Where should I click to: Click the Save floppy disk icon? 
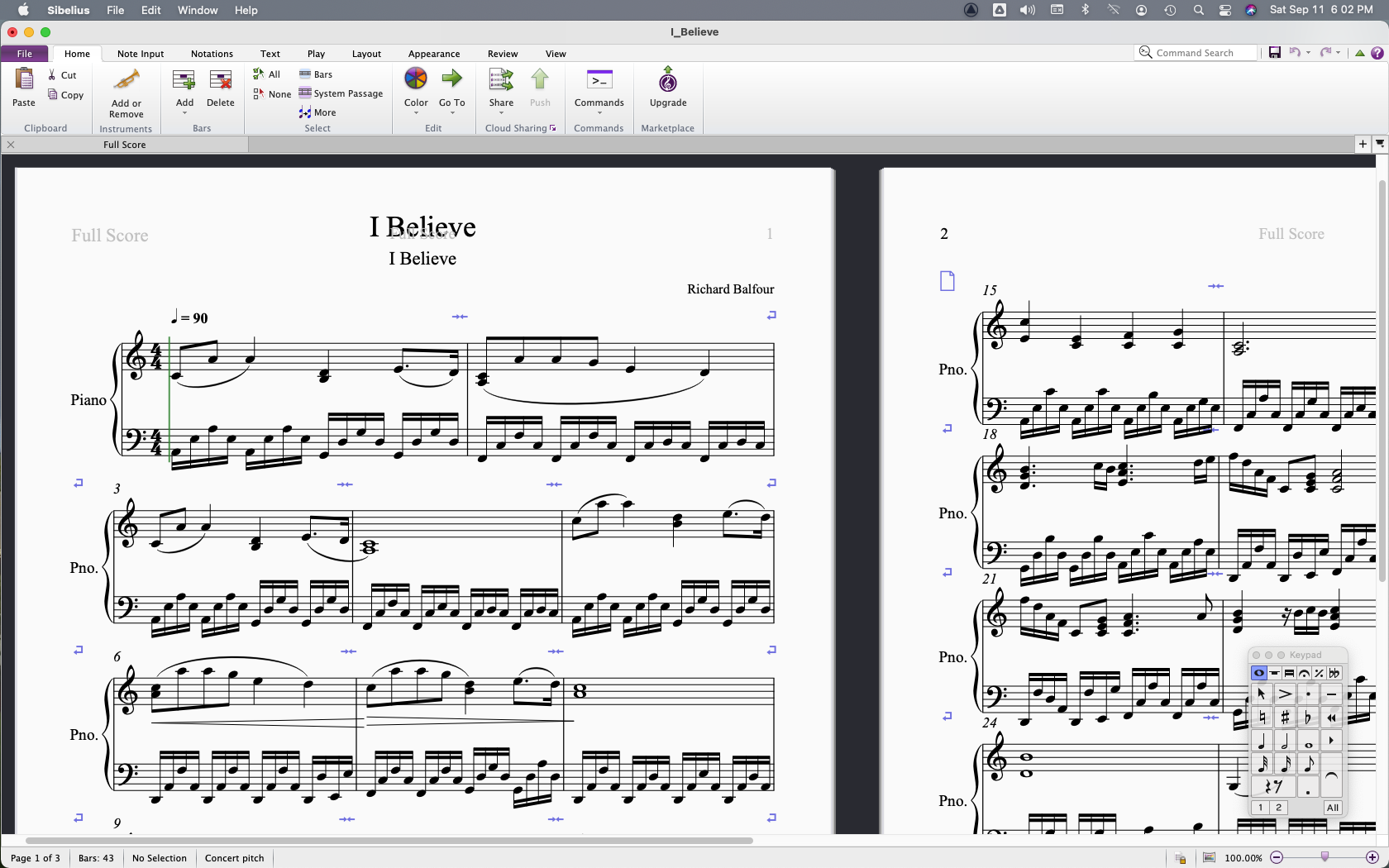[1275, 53]
